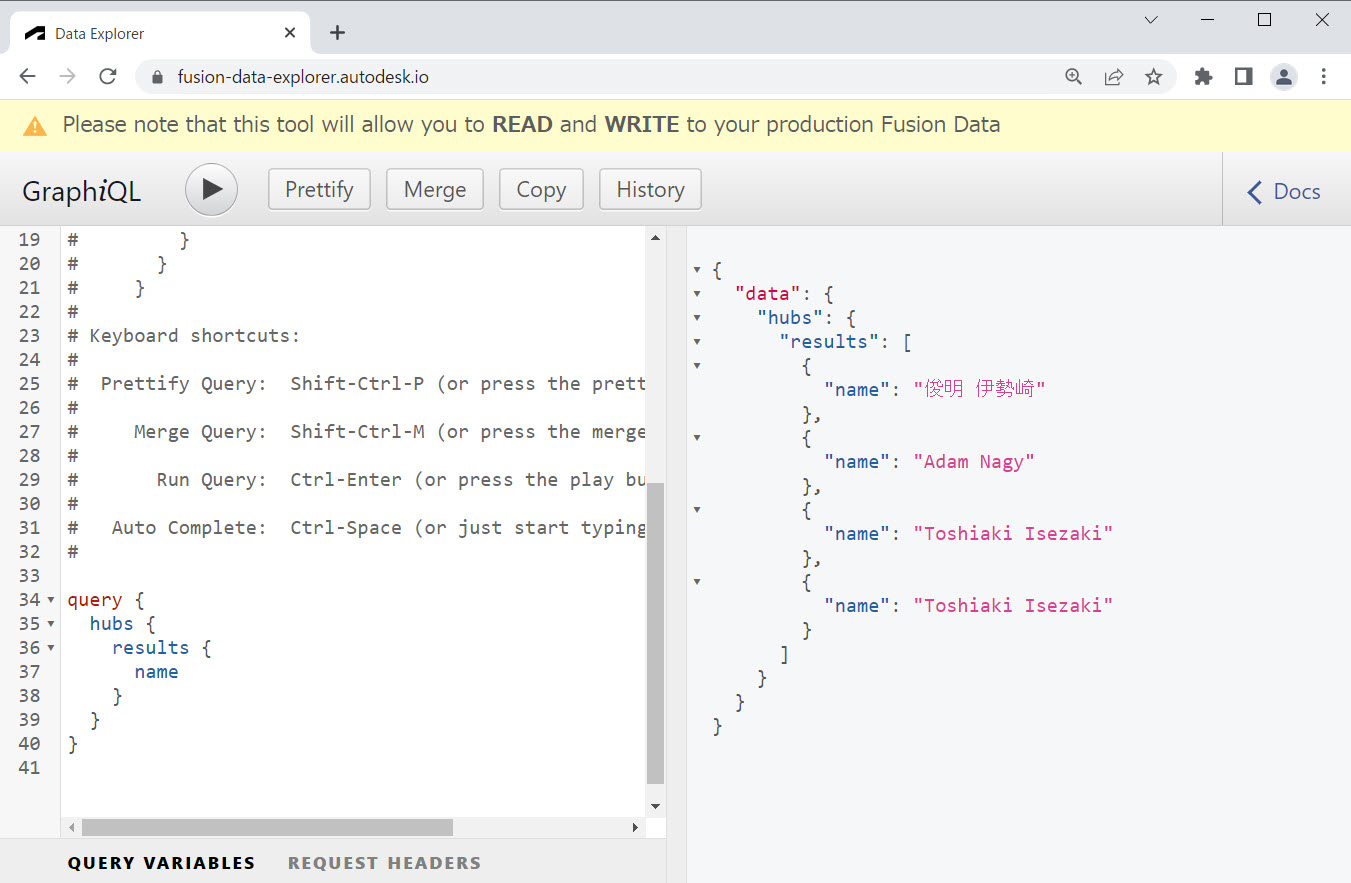Click the lock icon for site info
The height and width of the screenshot is (883, 1351).
coord(156,77)
